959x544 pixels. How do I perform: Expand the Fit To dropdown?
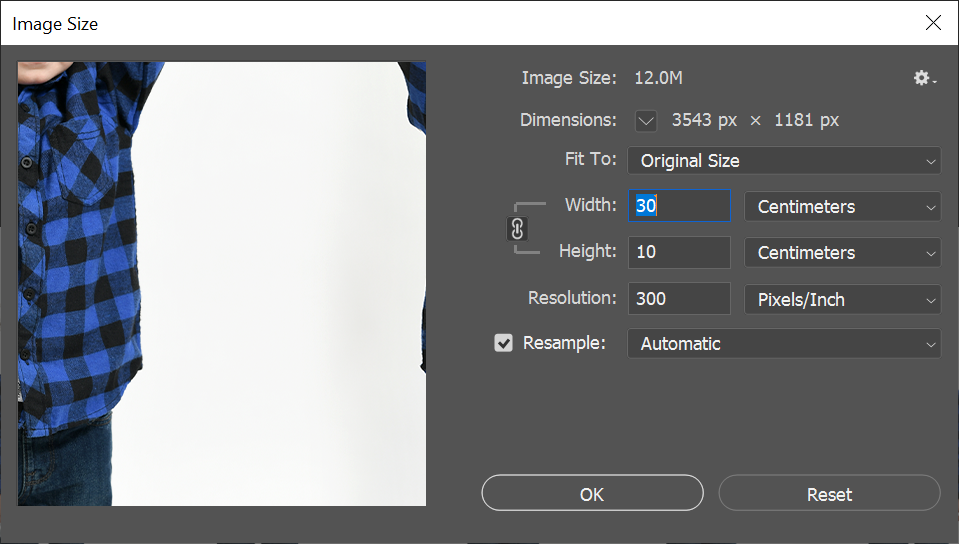[x=783, y=160]
